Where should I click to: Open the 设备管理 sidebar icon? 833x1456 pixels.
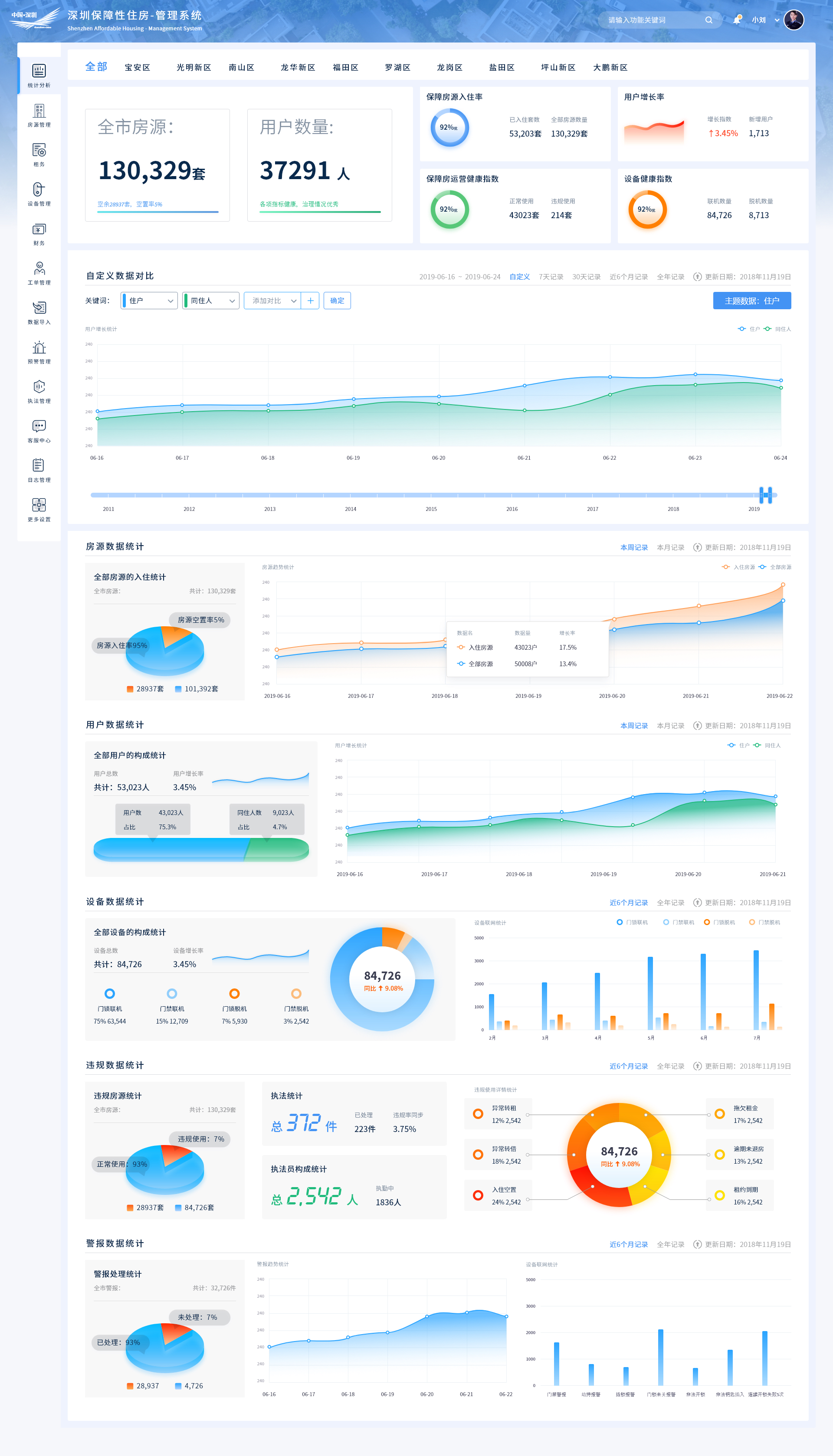coord(39,190)
